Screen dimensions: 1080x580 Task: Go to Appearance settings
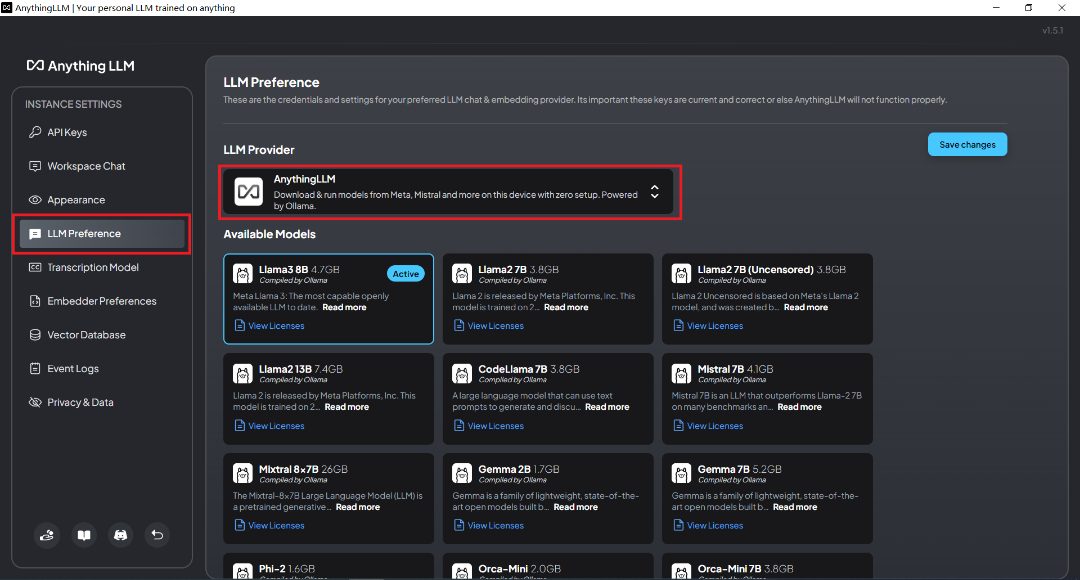point(102,200)
